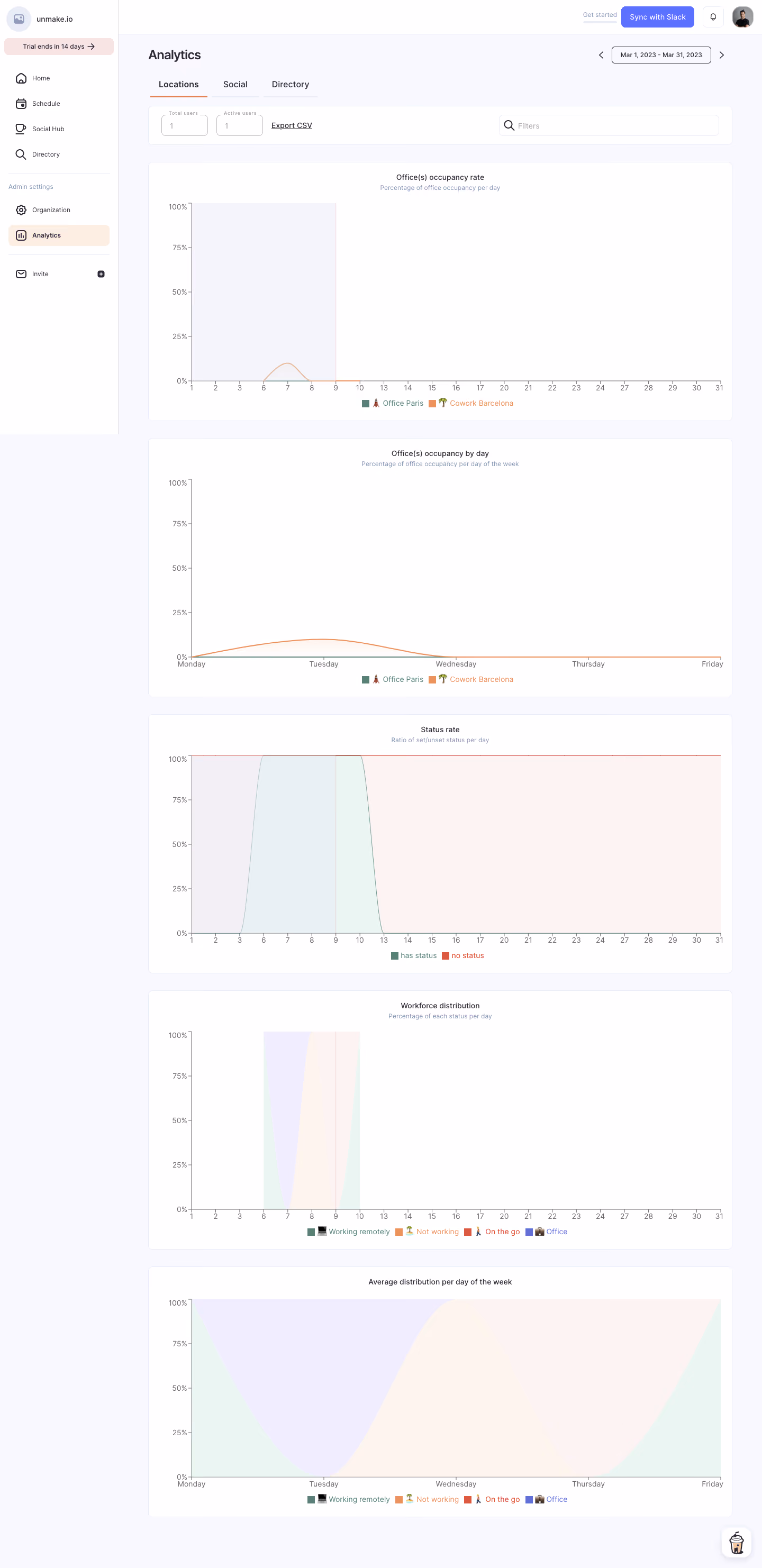Click the Filters search input
Screen dimensions: 762x1568
point(609,125)
